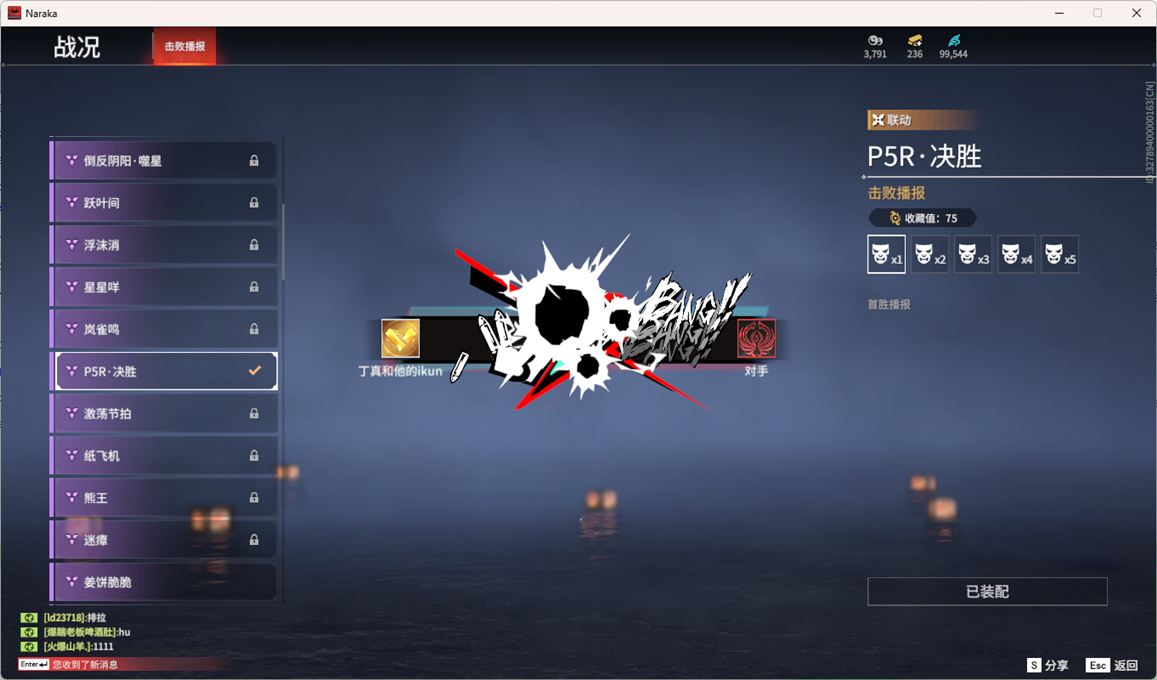This screenshot has height=680, width=1157.
Task: Click the checkmark on P5R·决胜 entry
Action: [255, 371]
